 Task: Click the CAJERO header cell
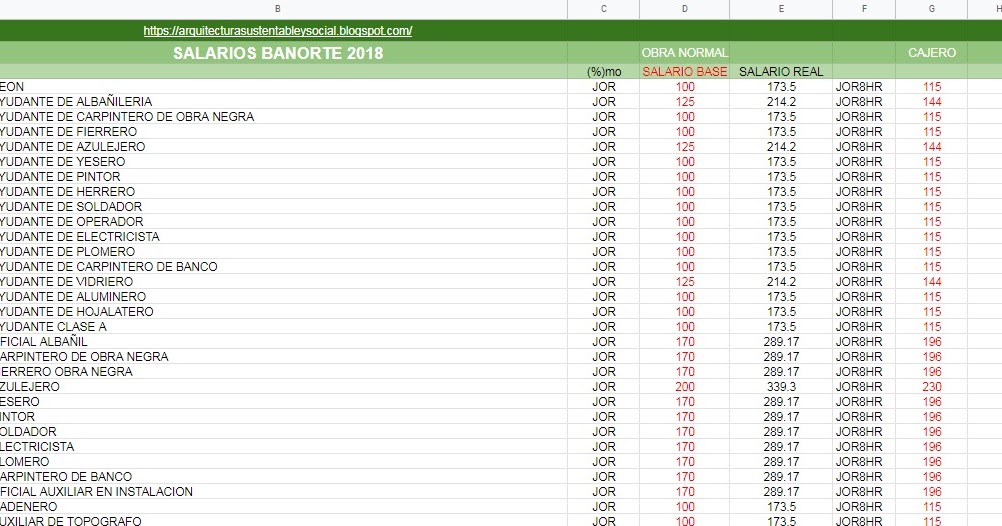coord(931,53)
